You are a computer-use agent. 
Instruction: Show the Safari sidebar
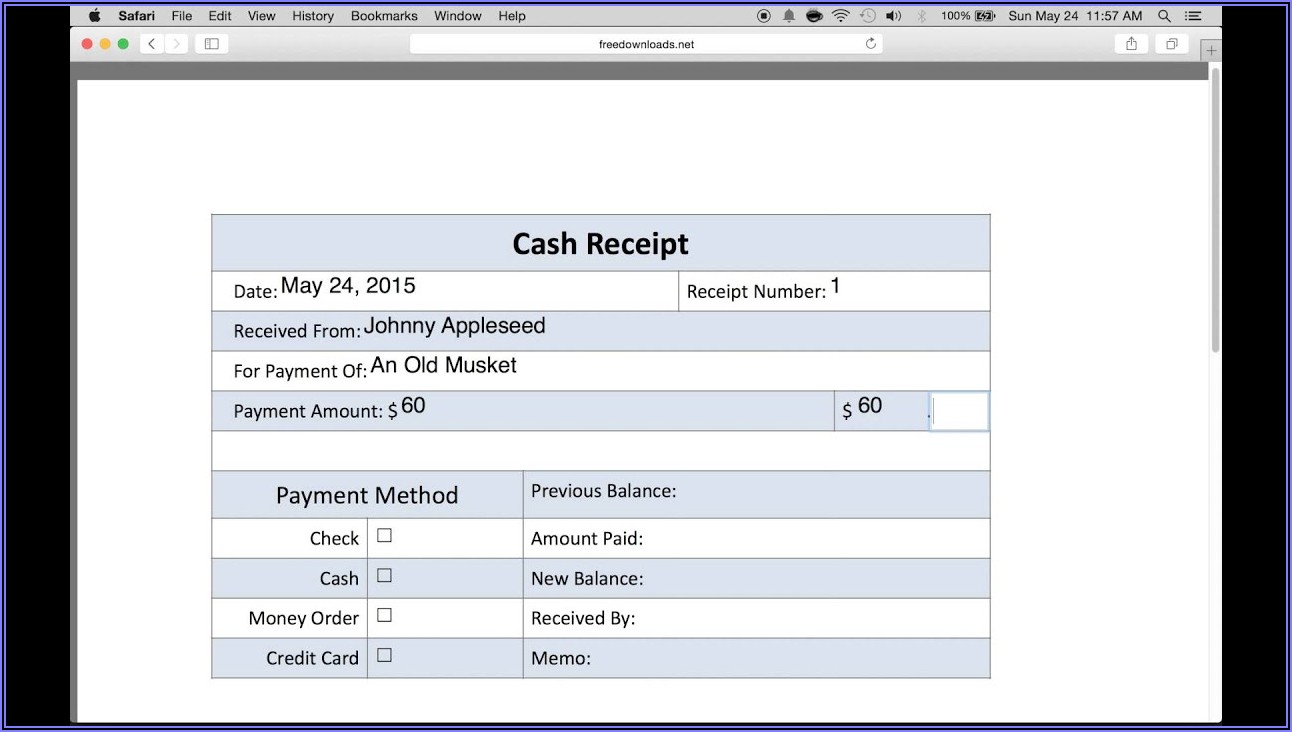click(211, 44)
